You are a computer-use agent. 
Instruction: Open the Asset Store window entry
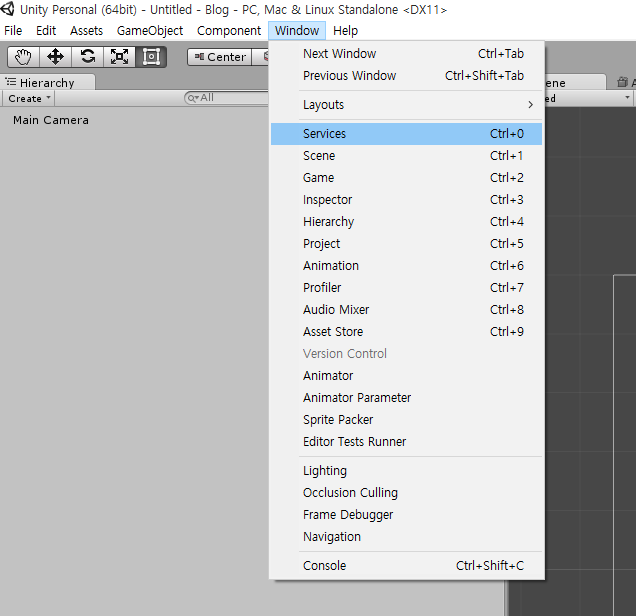(x=406, y=331)
